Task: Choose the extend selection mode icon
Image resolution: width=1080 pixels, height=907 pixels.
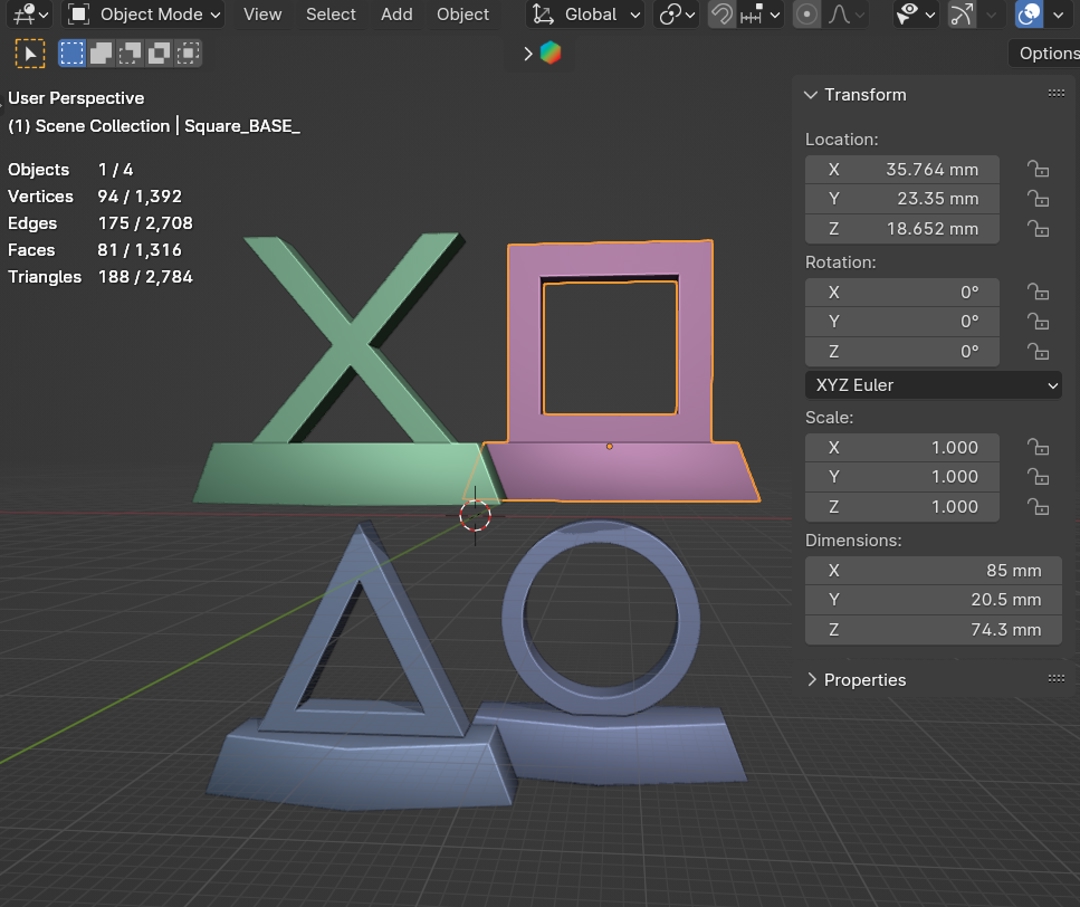Action: pyautogui.click(x=101, y=54)
